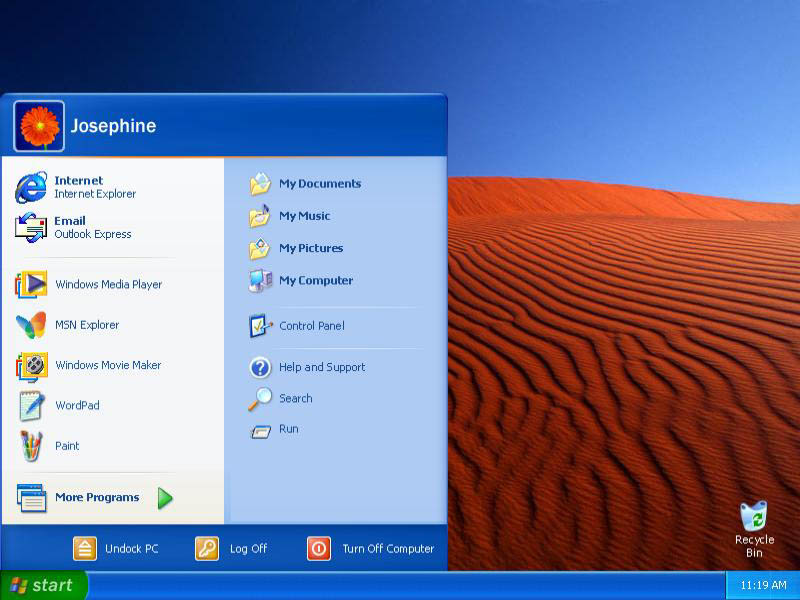Click the More Programs window icon
The image size is (800, 600).
point(32,497)
